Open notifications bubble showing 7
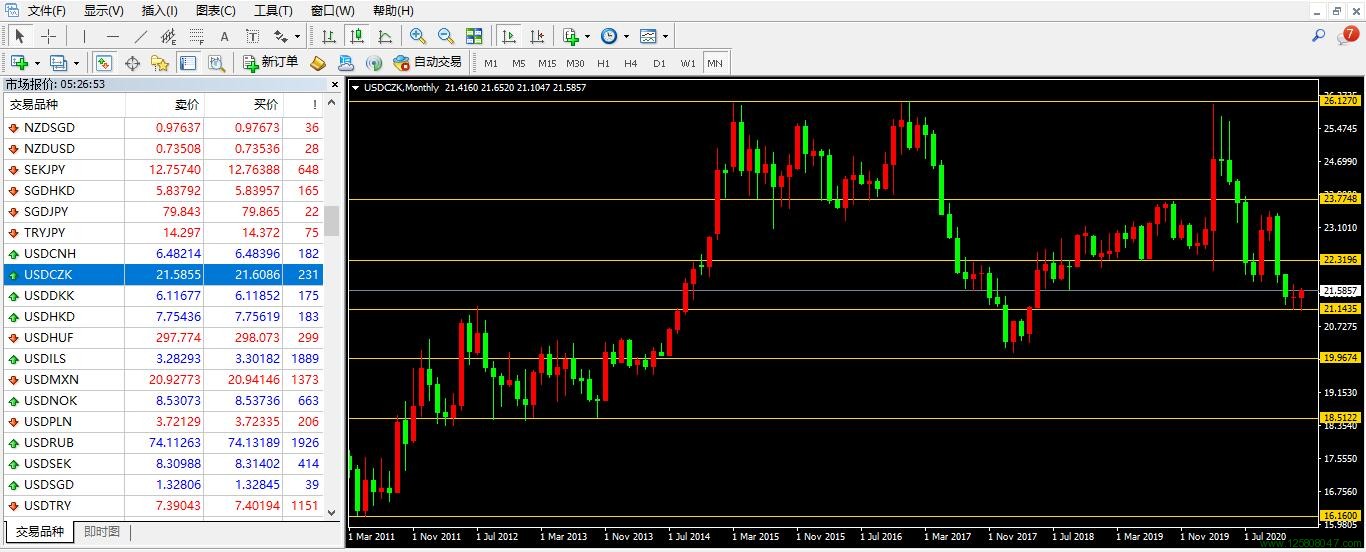Image resolution: width=1366 pixels, height=552 pixels. click(x=1348, y=36)
